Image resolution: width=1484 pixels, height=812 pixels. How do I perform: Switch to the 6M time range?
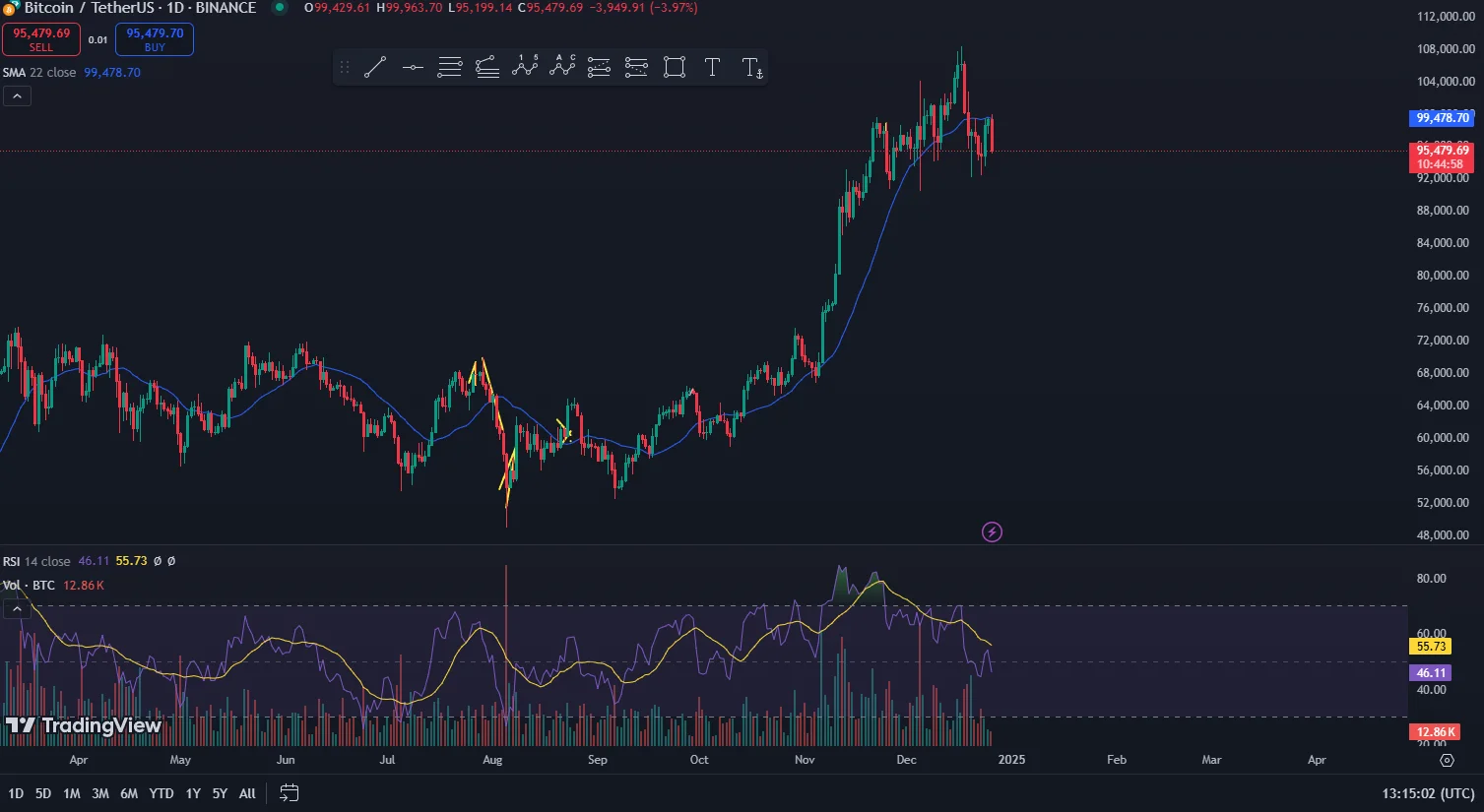(129, 793)
